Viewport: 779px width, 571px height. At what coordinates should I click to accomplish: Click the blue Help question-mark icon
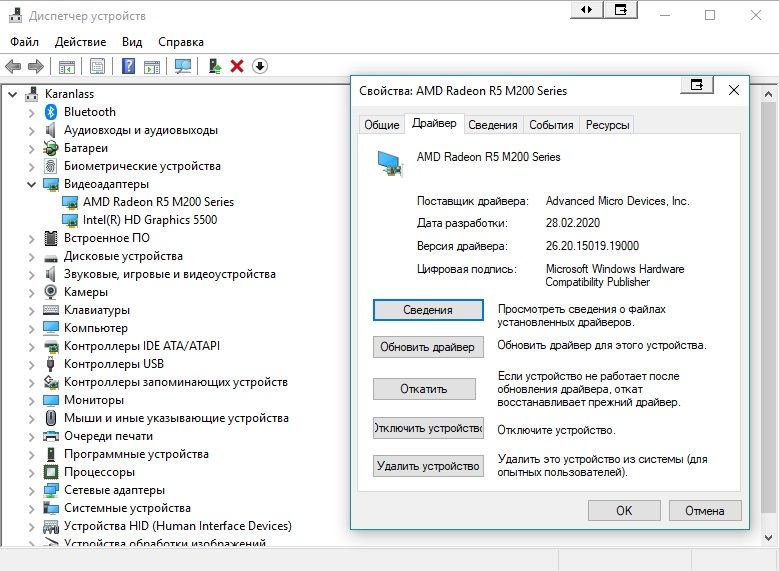[x=128, y=66]
